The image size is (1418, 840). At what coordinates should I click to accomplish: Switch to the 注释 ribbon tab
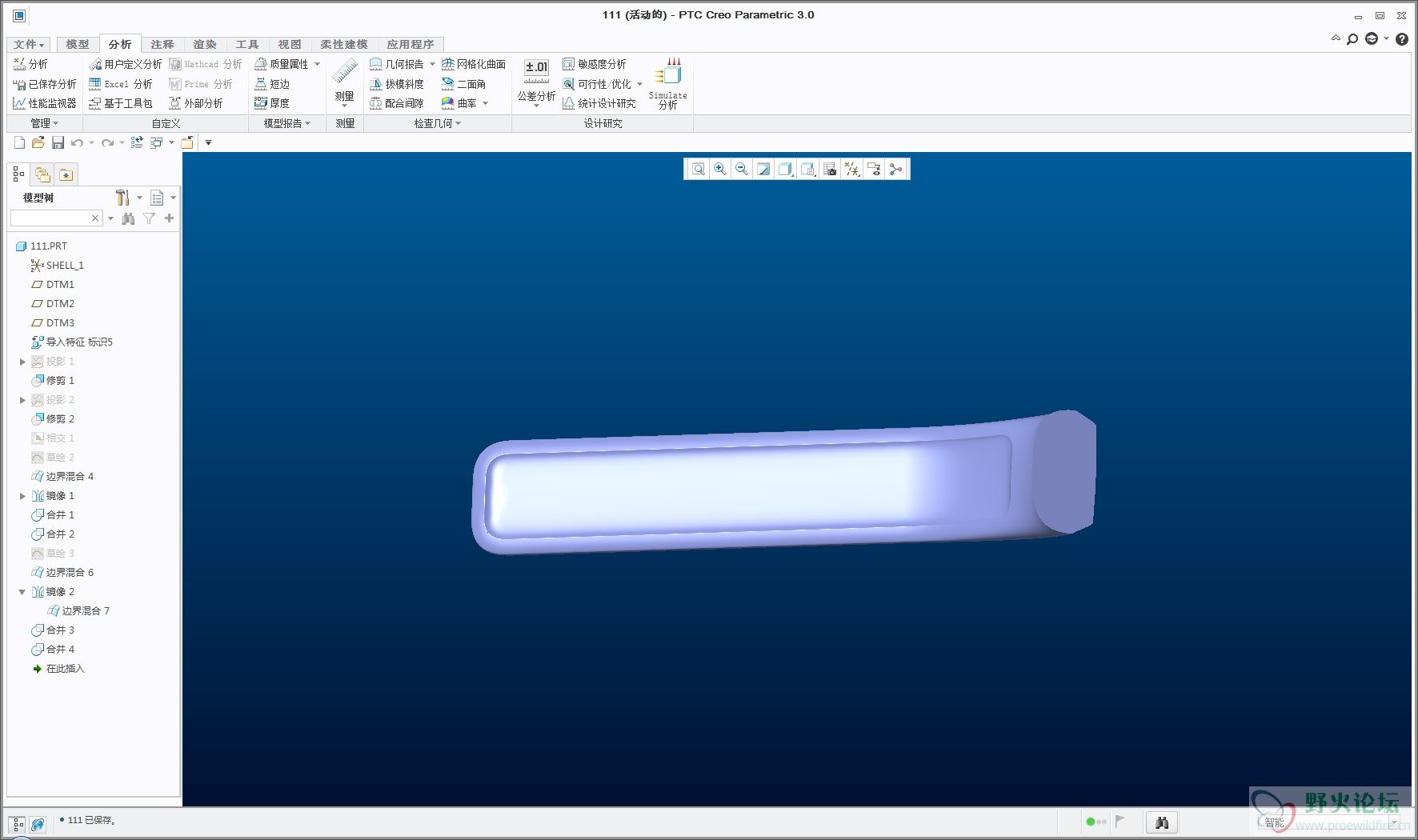(162, 44)
